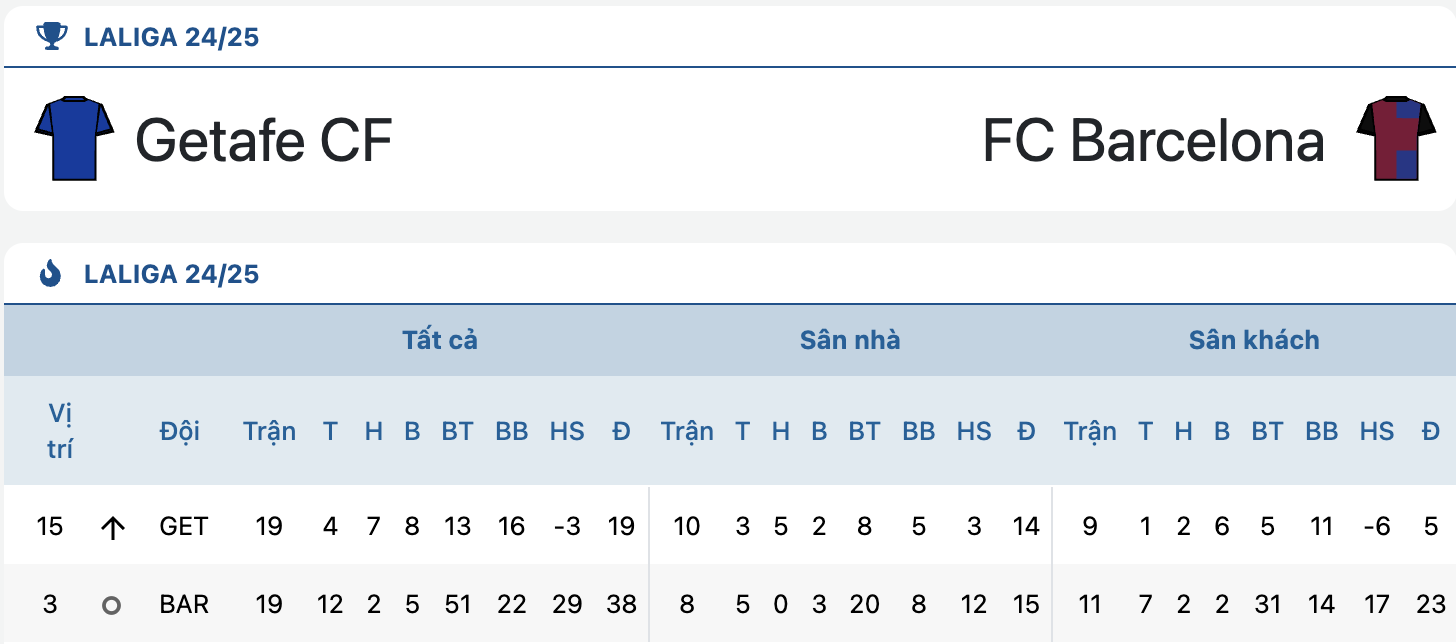Click the circle indicator next to BAR
1456x644 pixels.
click(x=112, y=605)
